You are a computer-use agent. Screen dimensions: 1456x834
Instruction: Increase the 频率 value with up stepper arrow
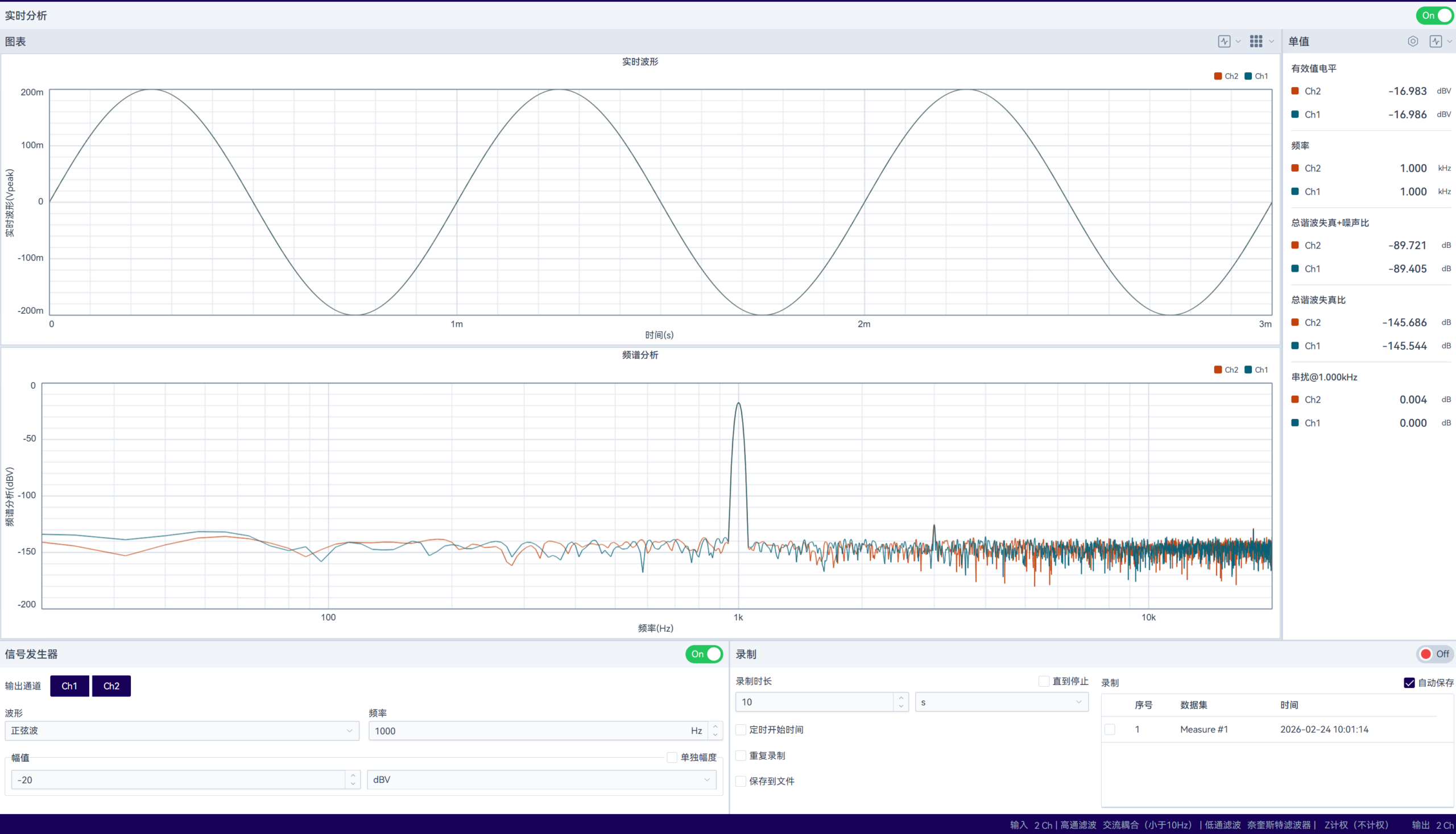point(715,727)
